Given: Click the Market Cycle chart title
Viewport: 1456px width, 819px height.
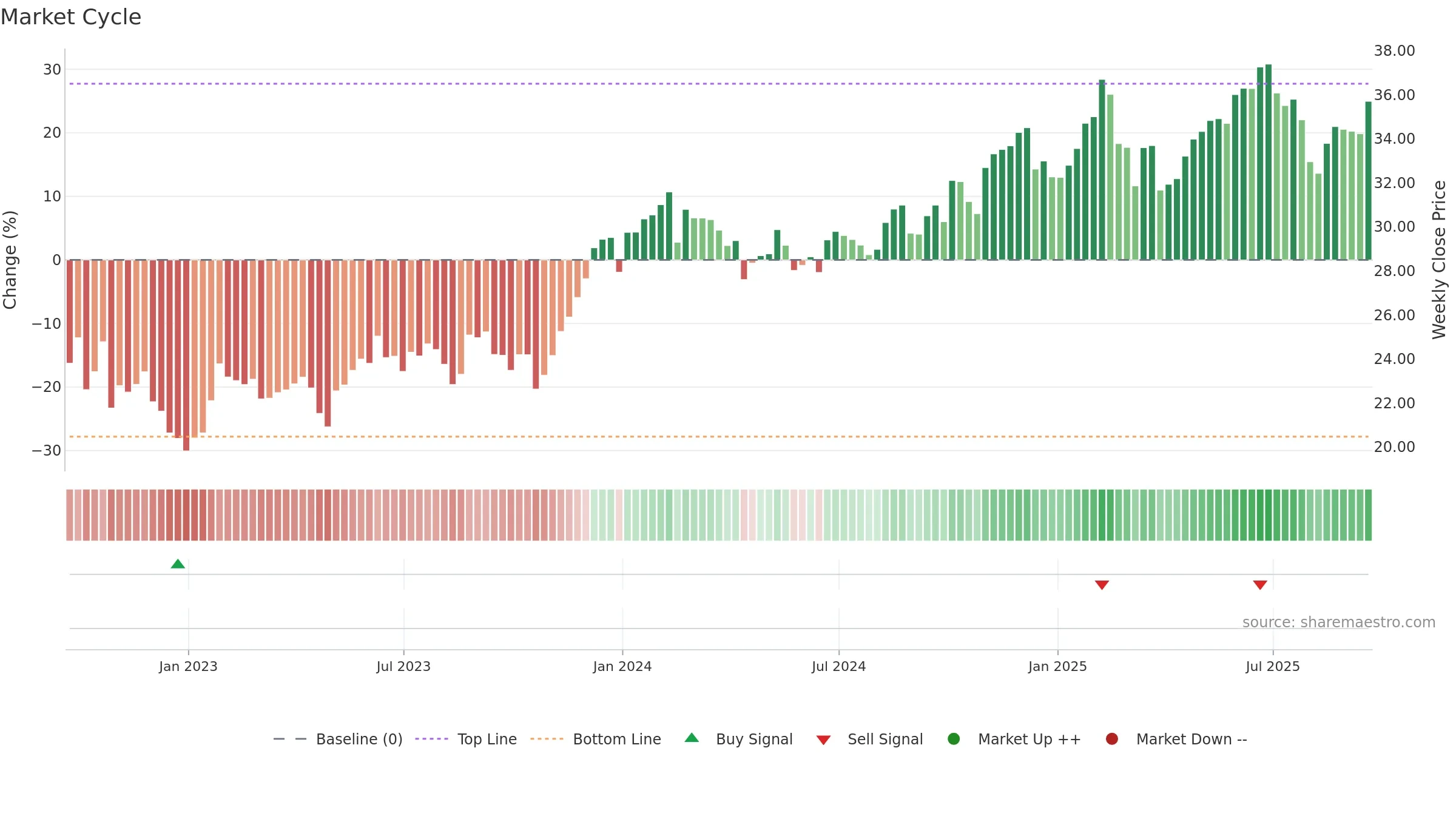Looking at the screenshot, I should pos(71,17).
